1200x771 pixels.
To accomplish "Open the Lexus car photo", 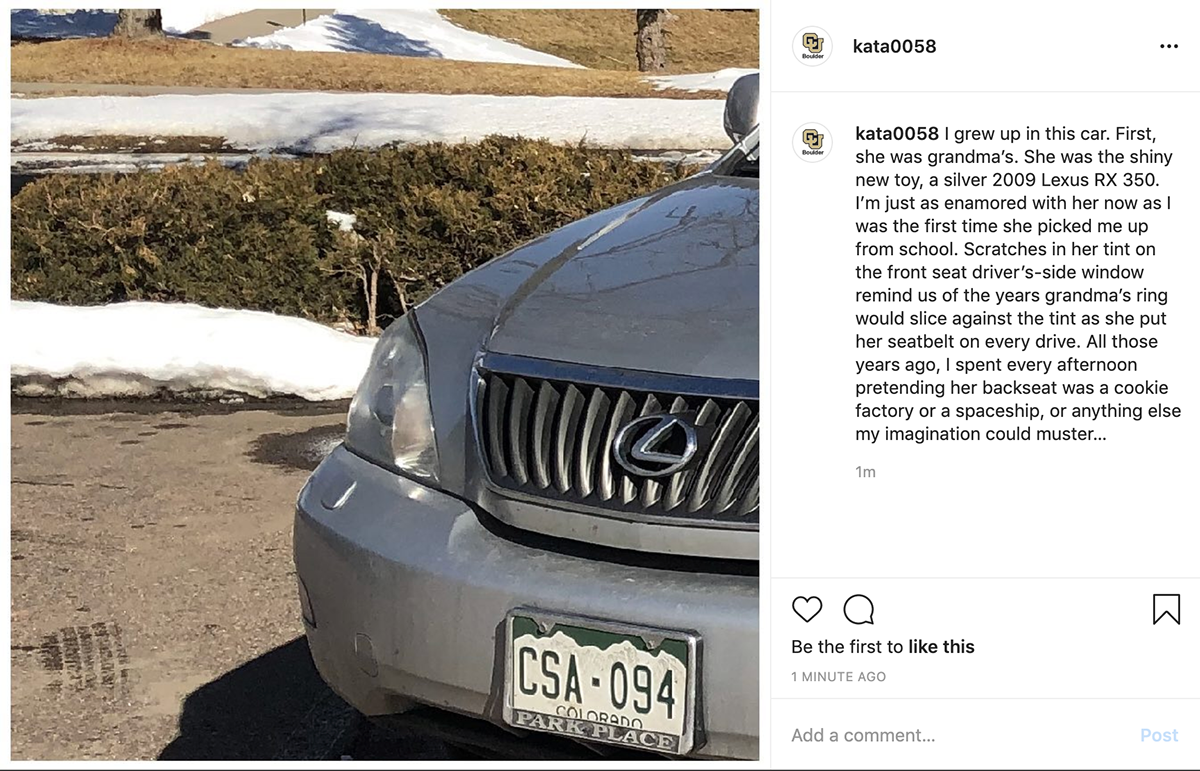I will click(385, 384).
